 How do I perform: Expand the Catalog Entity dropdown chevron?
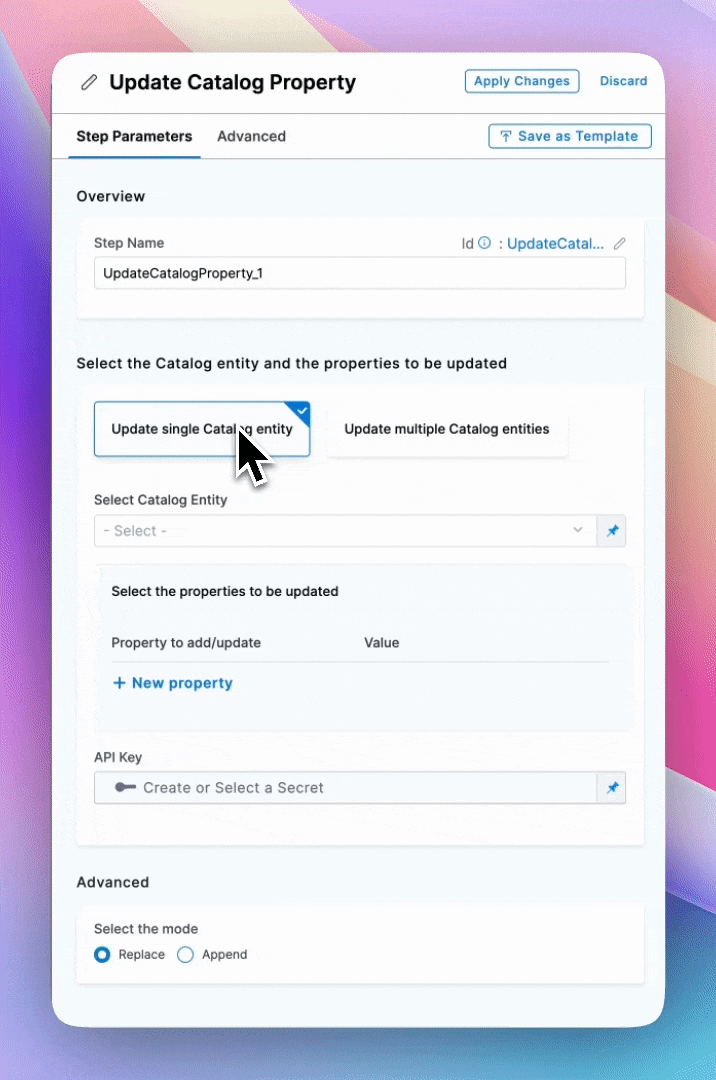(578, 531)
